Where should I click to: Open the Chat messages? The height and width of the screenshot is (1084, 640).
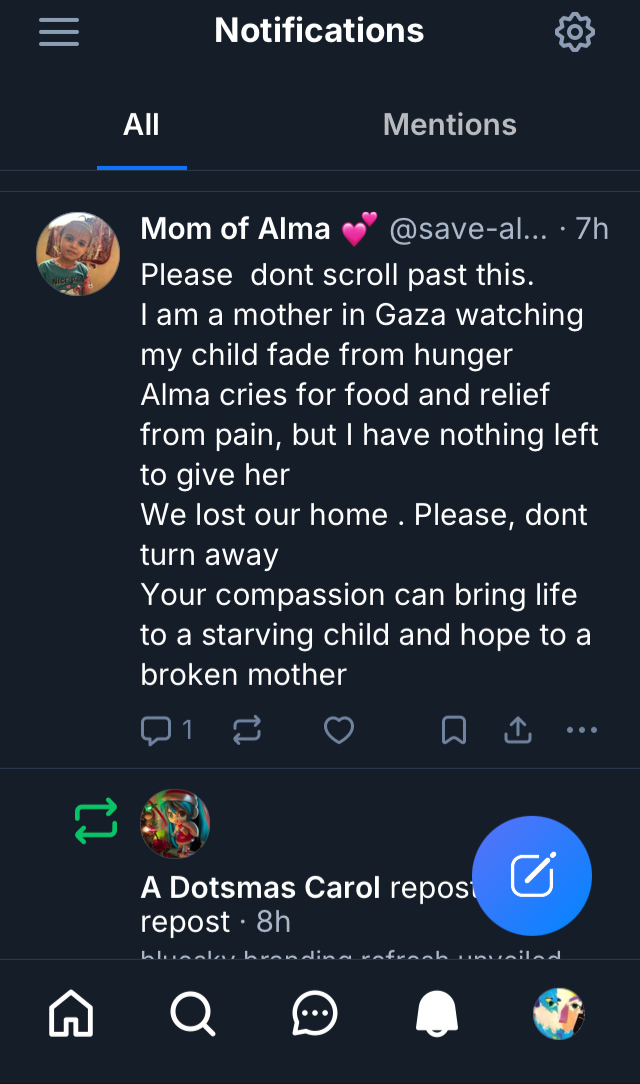314,1015
